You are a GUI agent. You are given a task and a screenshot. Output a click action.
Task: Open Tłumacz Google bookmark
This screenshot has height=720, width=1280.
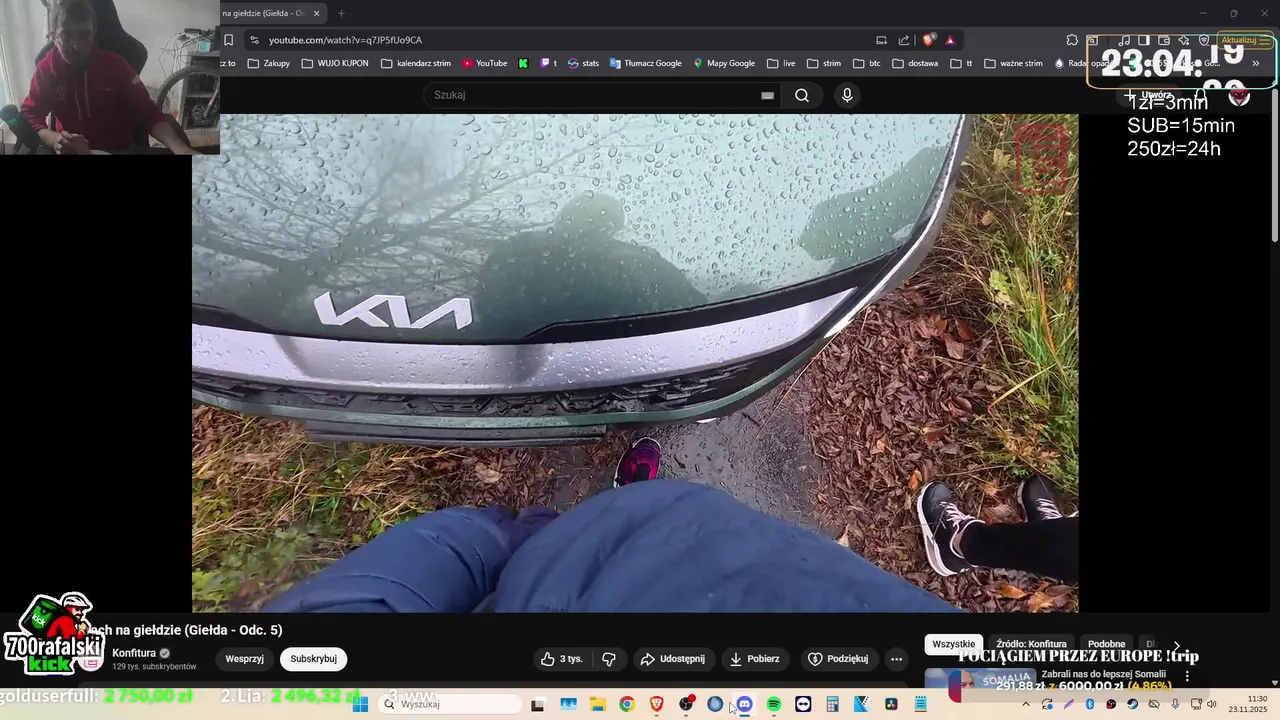pos(645,63)
